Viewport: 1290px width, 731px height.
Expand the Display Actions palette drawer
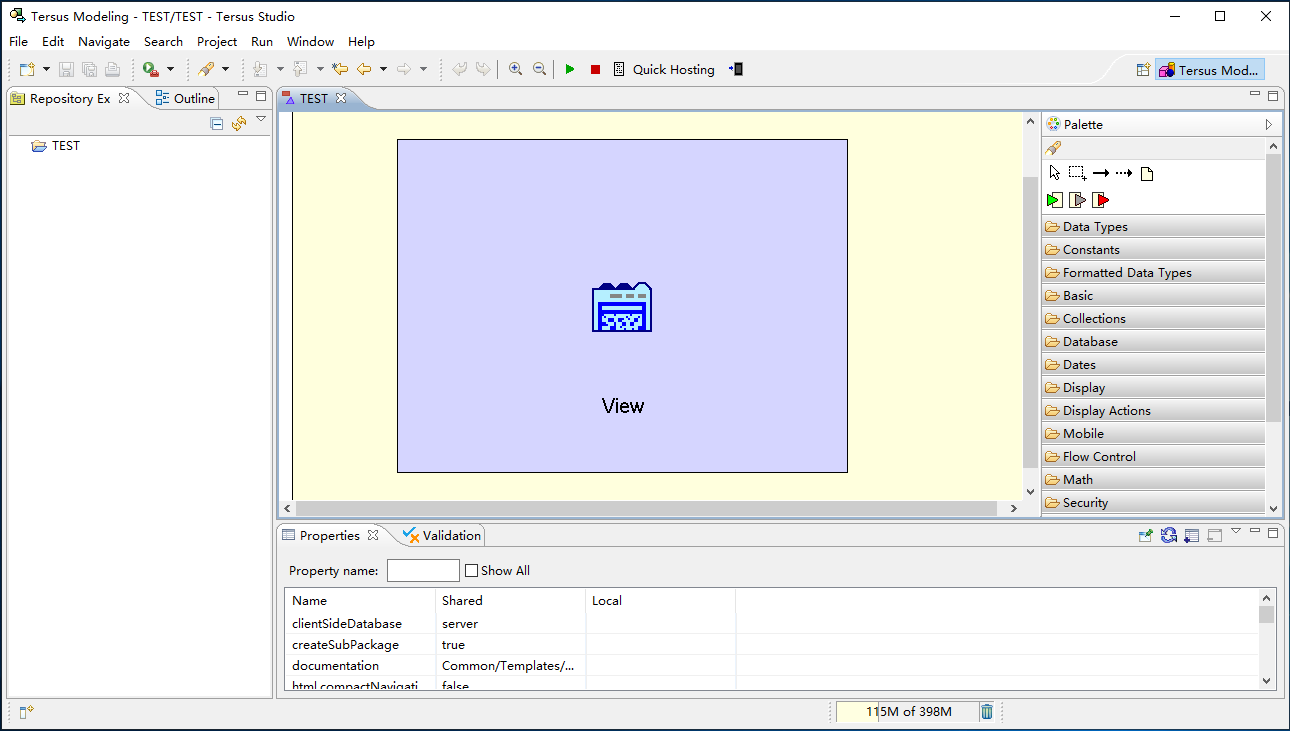(x=1153, y=411)
